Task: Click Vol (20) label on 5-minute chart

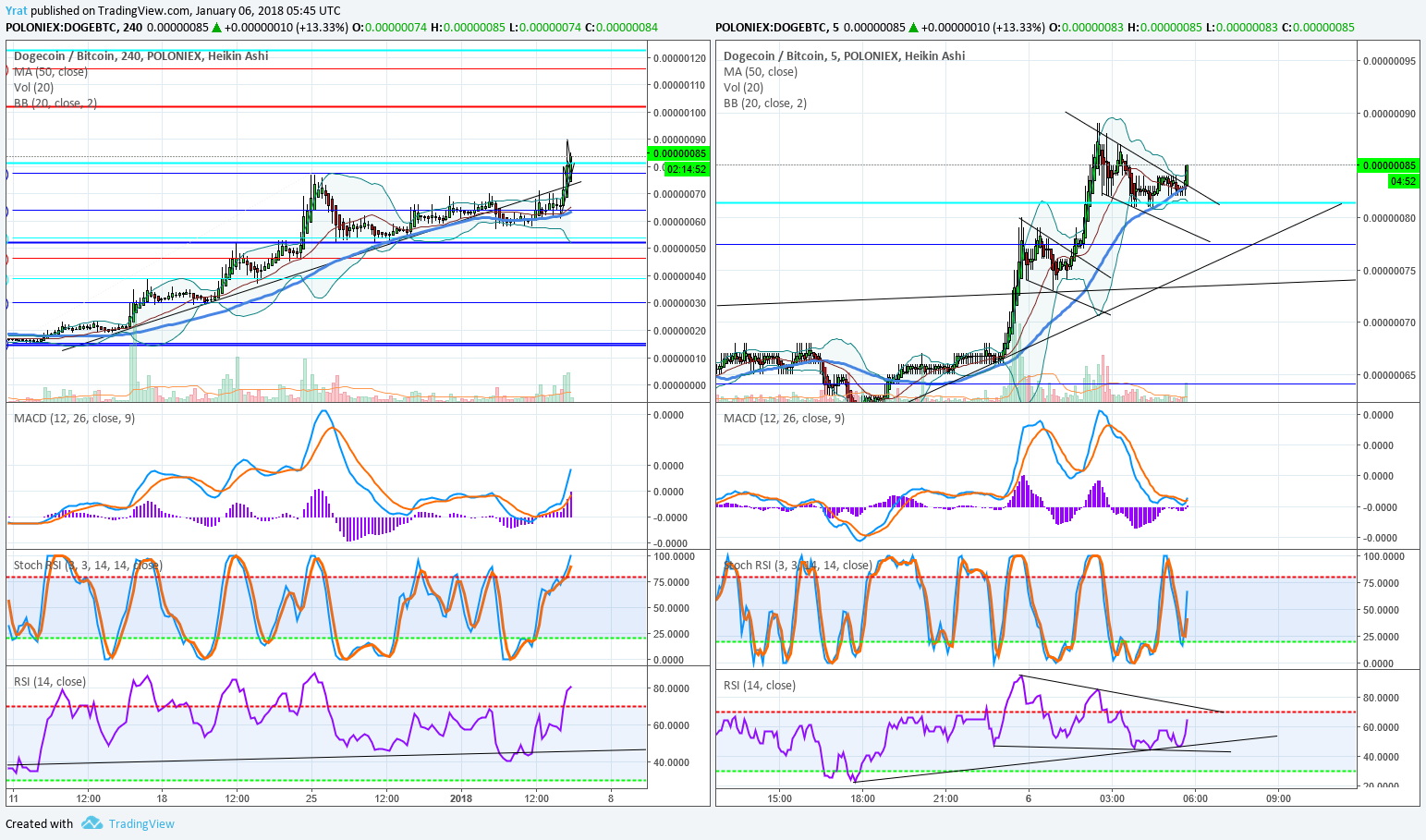Action: point(744,87)
